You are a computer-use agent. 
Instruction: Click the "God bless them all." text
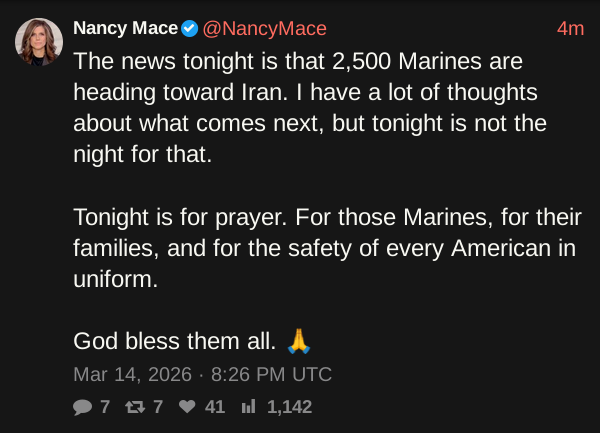coord(174,342)
